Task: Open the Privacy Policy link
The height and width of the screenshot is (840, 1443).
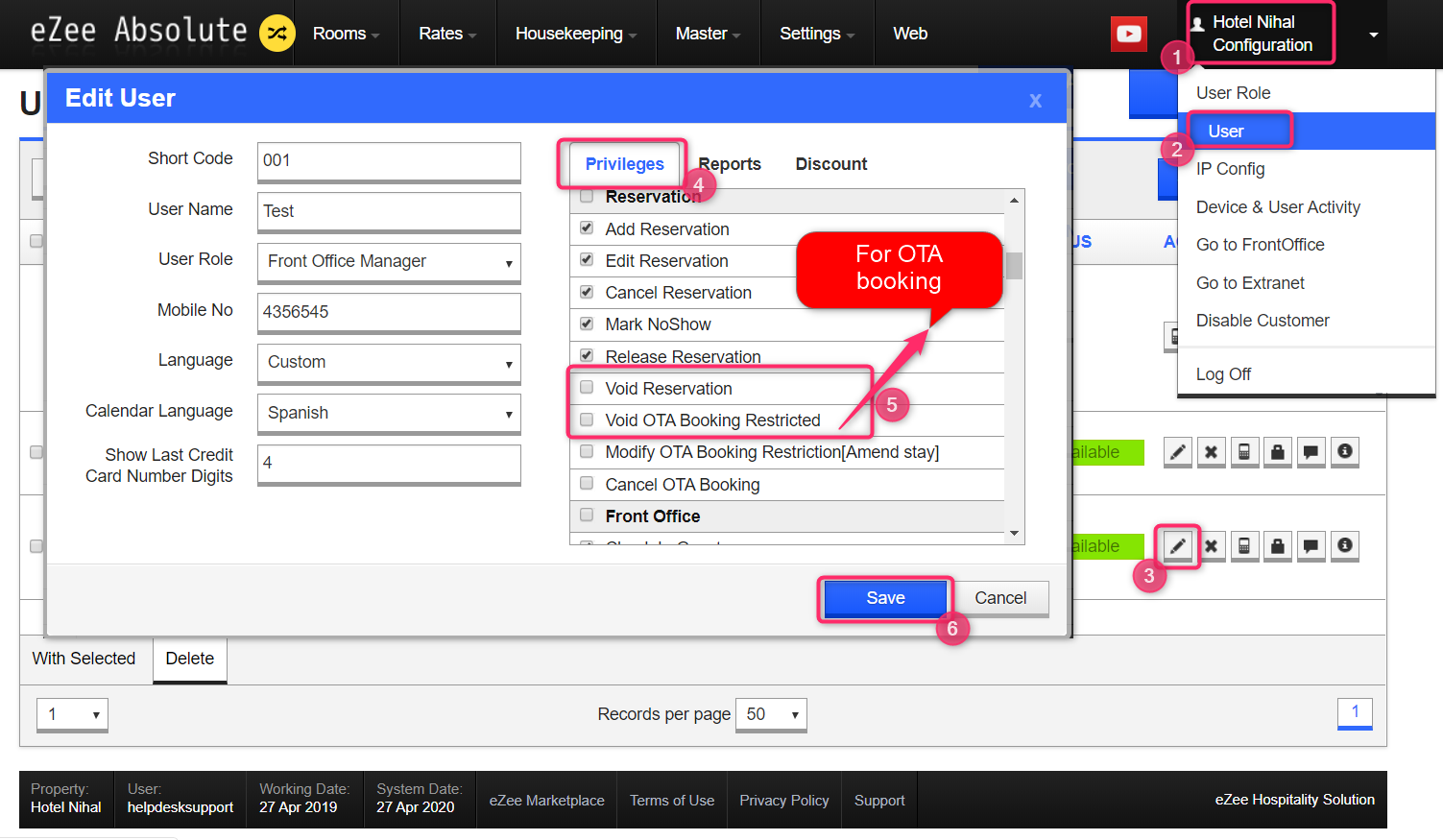Action: (784, 801)
